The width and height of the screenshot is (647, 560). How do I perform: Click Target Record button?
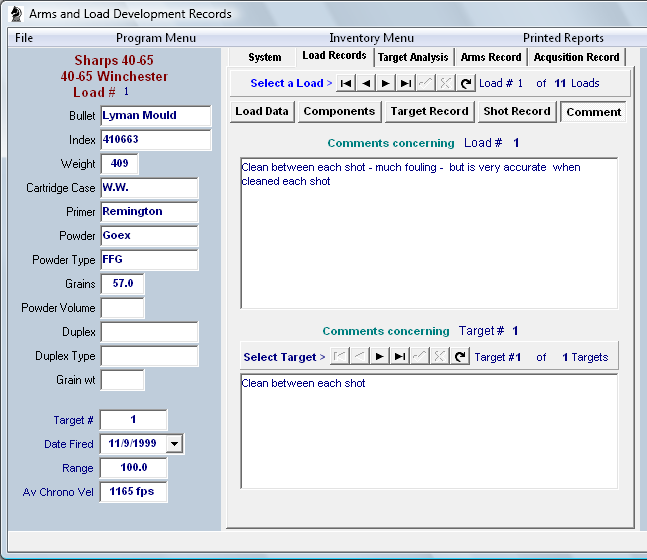point(430,111)
